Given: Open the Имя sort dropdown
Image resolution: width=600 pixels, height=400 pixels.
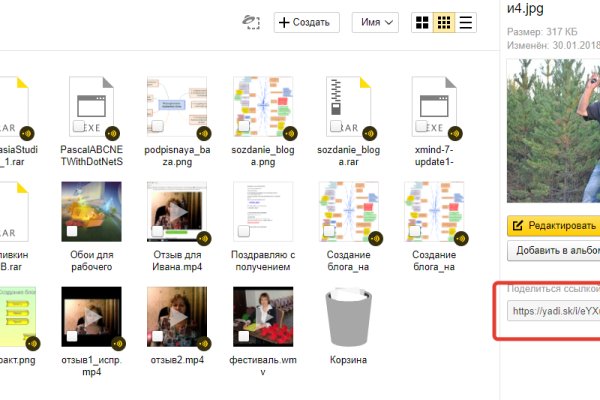Looking at the screenshot, I should 376,22.
